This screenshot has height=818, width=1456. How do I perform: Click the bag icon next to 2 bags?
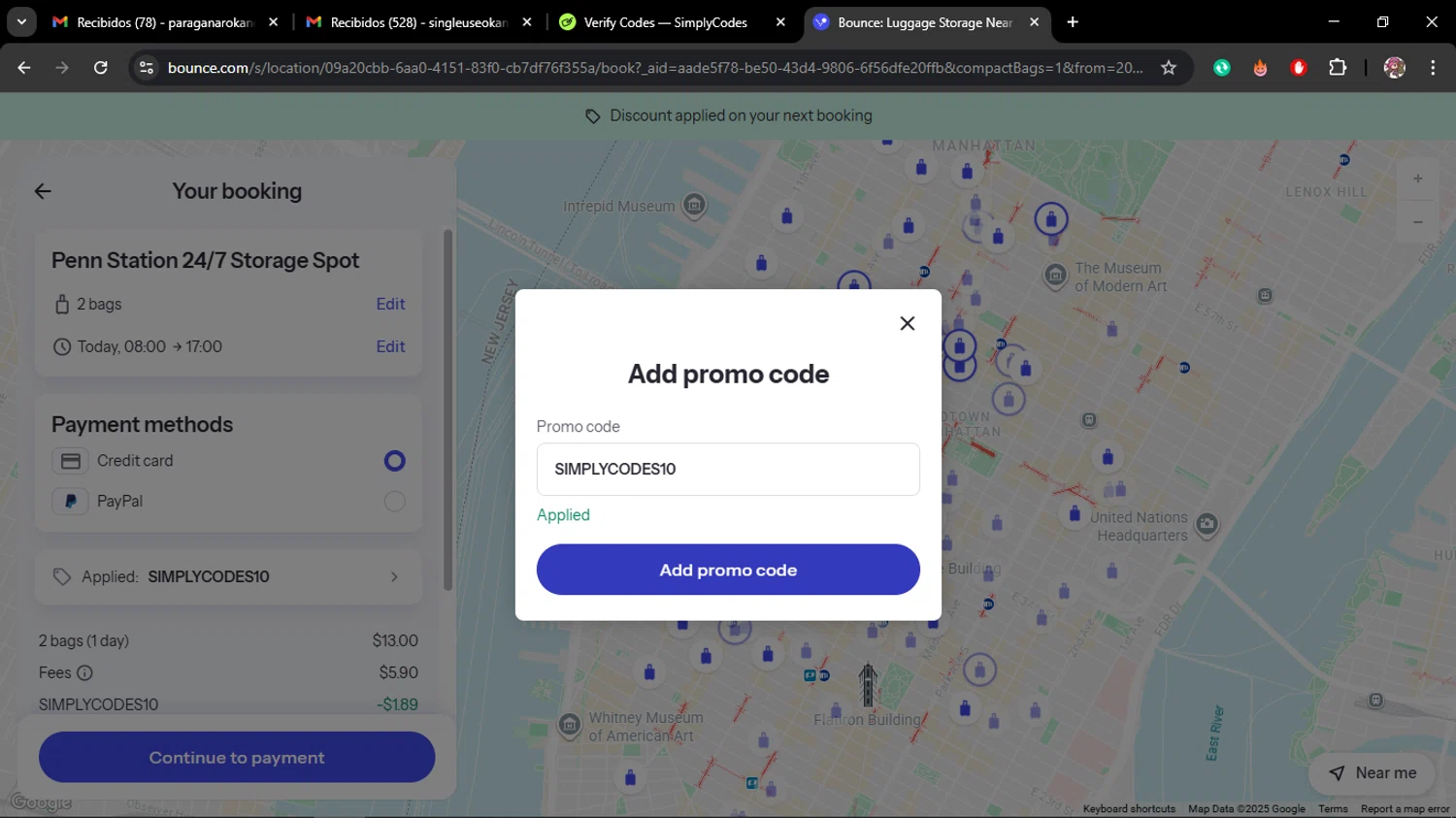(x=62, y=304)
